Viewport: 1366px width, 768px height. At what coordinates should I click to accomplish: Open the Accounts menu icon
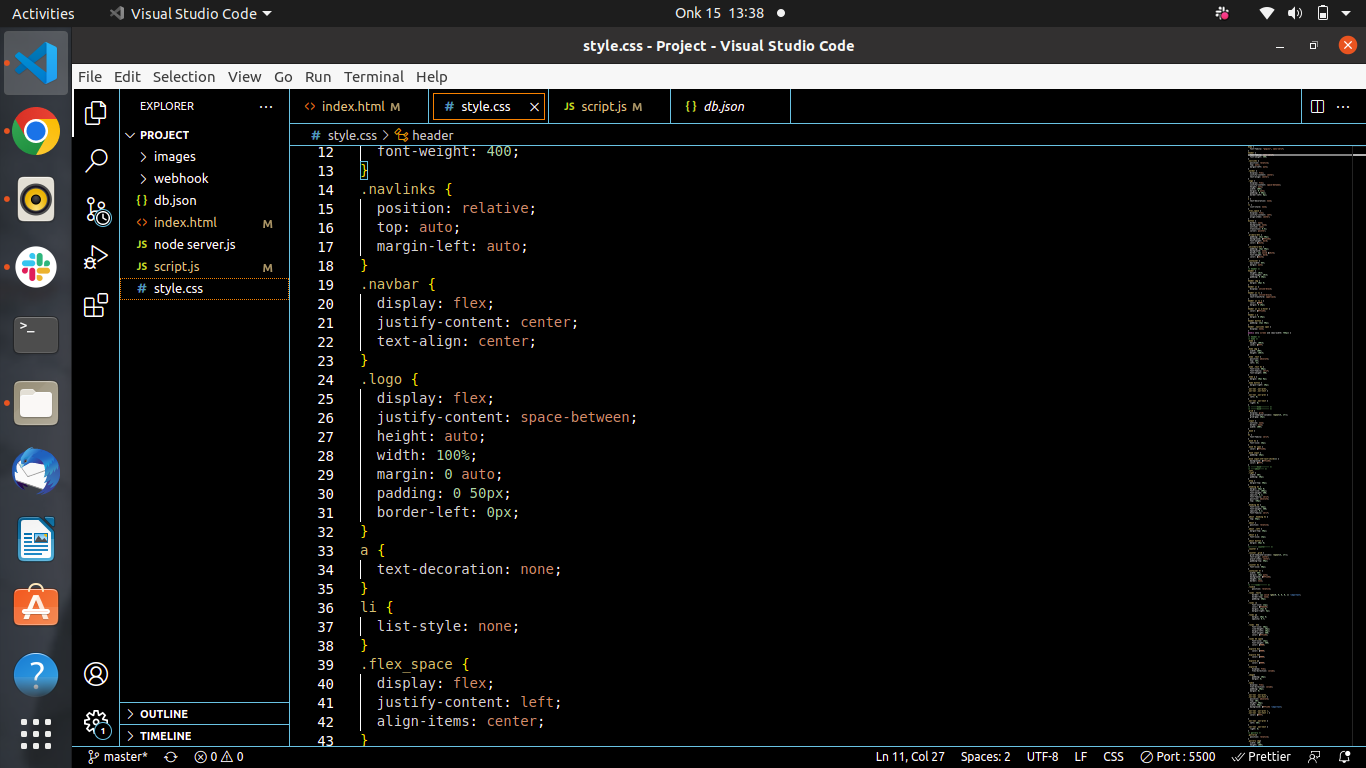pos(96,674)
